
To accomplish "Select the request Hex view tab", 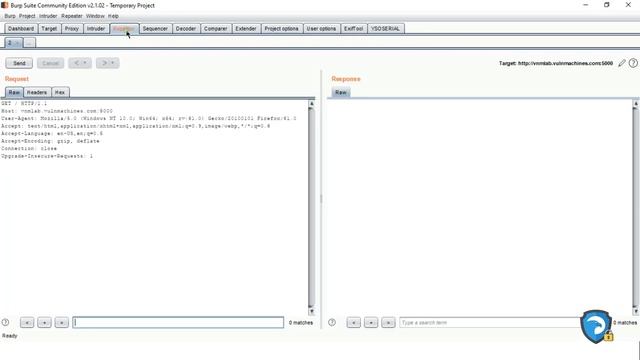I will pyautogui.click(x=60, y=92).
